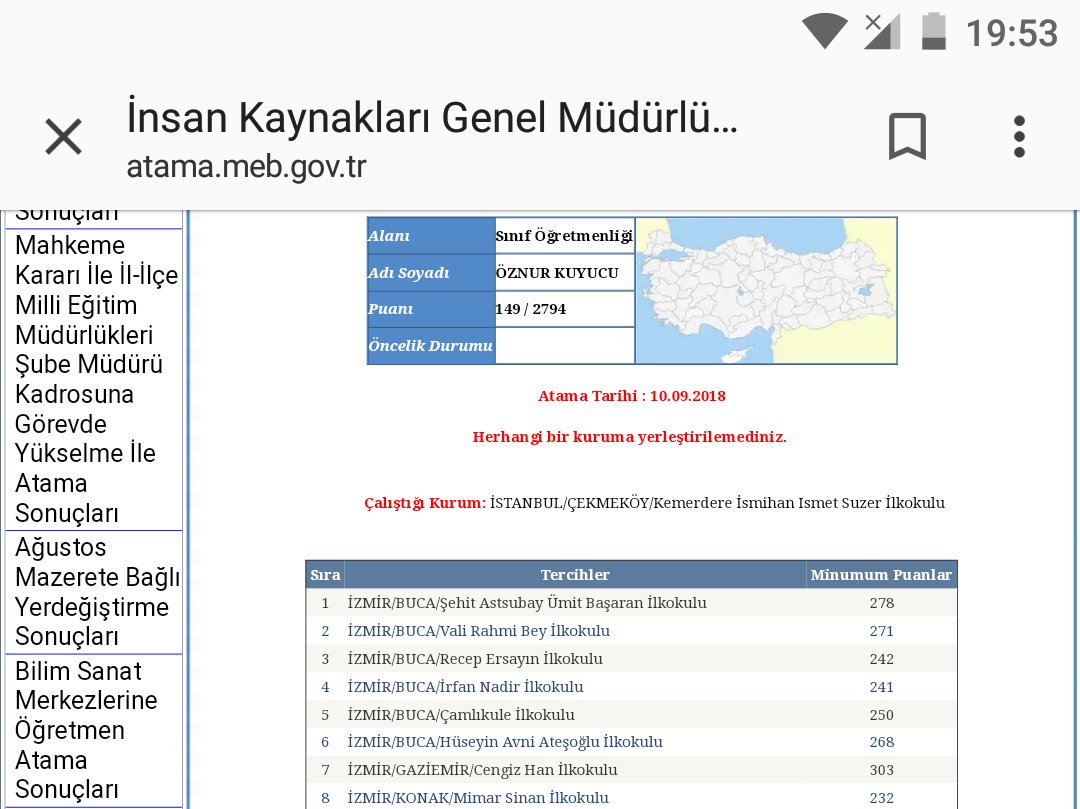Click minimum score 241

click(x=882, y=686)
